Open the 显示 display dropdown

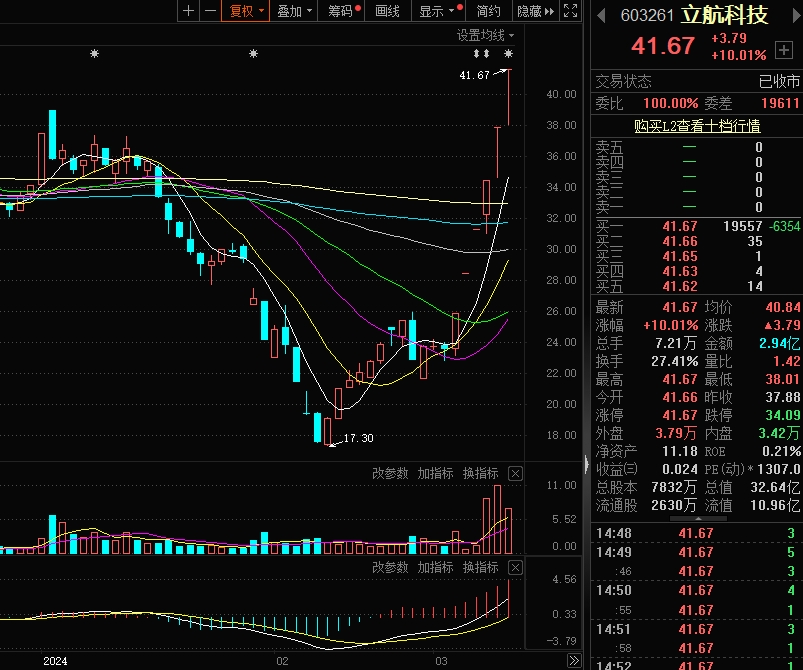point(440,11)
